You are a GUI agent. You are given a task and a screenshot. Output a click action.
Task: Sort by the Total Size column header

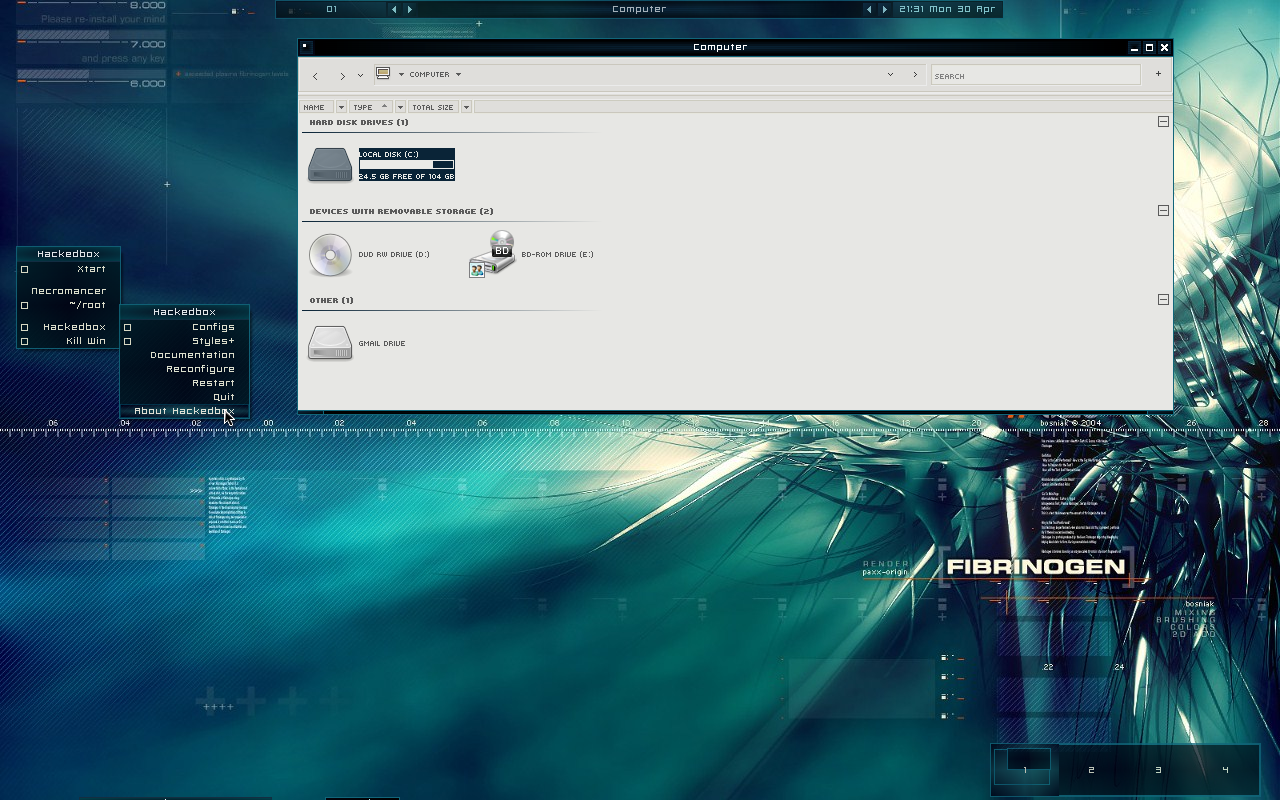click(x=433, y=107)
